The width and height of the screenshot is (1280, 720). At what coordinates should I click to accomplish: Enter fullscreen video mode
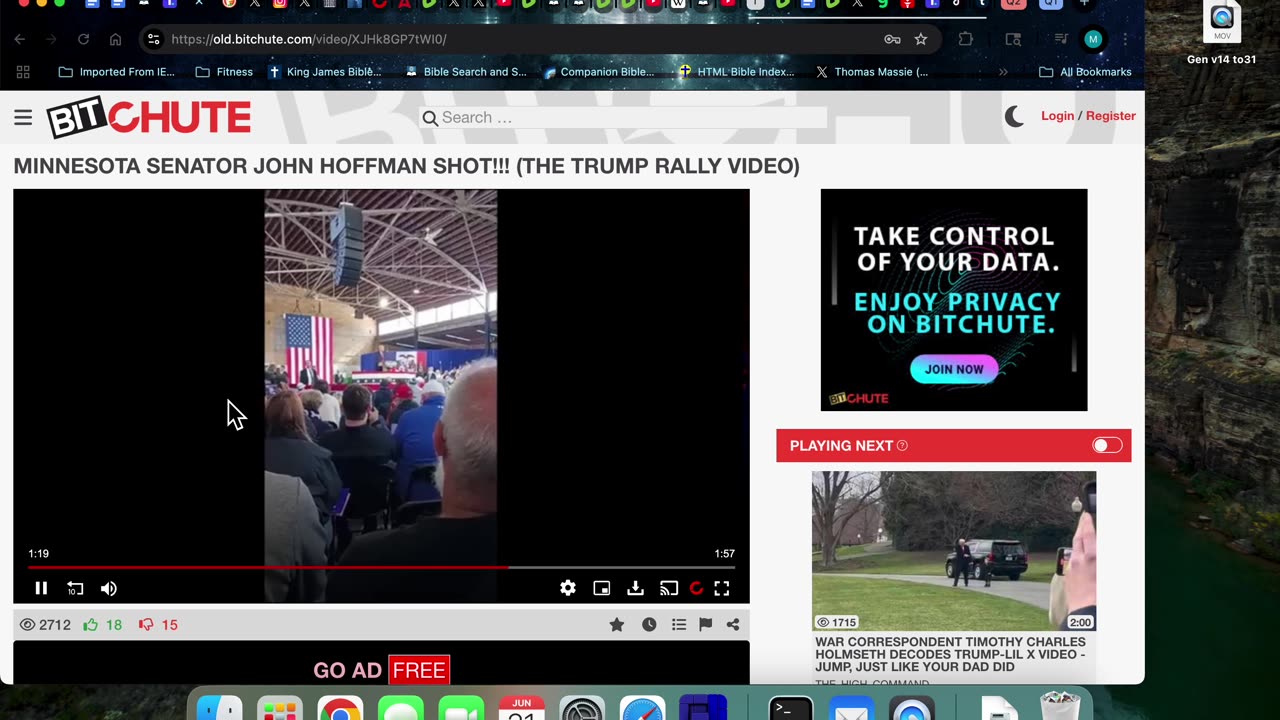pos(722,588)
